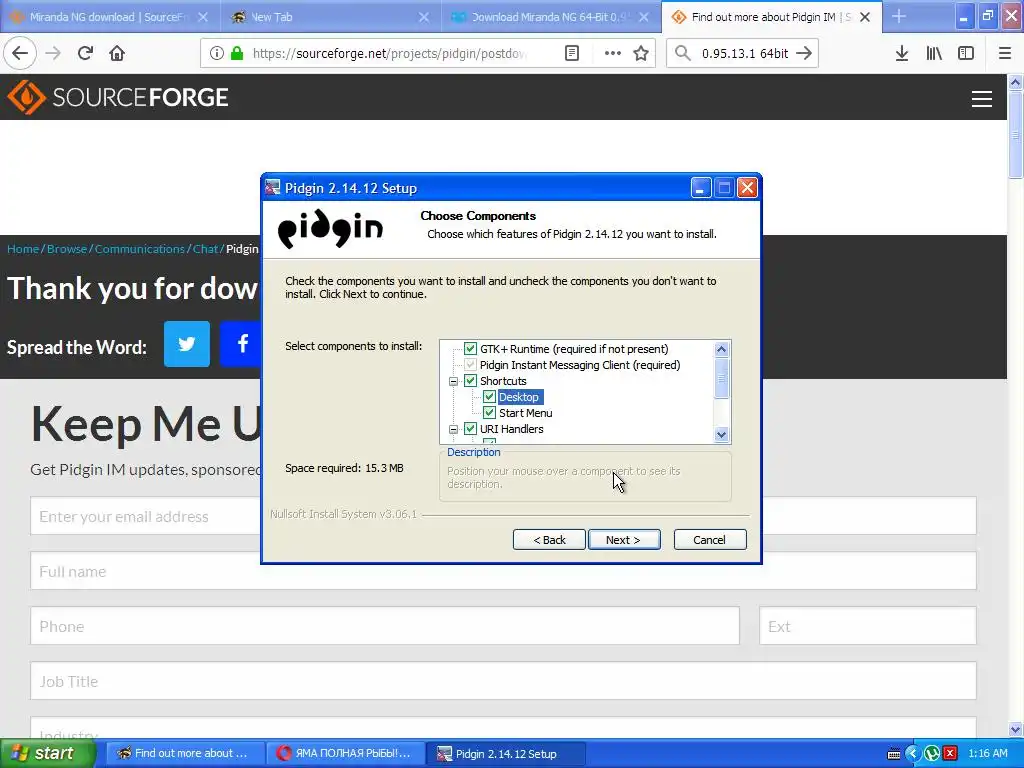This screenshot has width=1024, height=768.
Task: Close the Miranda NG download tab
Action: pos(203,17)
